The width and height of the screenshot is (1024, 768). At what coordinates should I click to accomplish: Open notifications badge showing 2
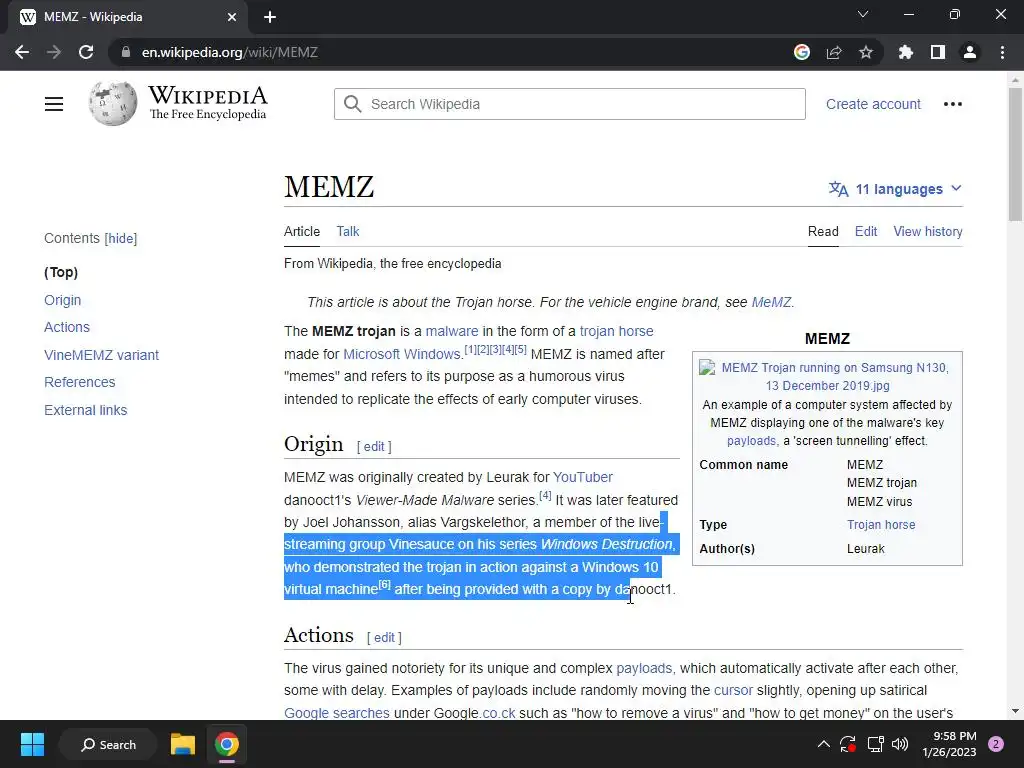[996, 744]
